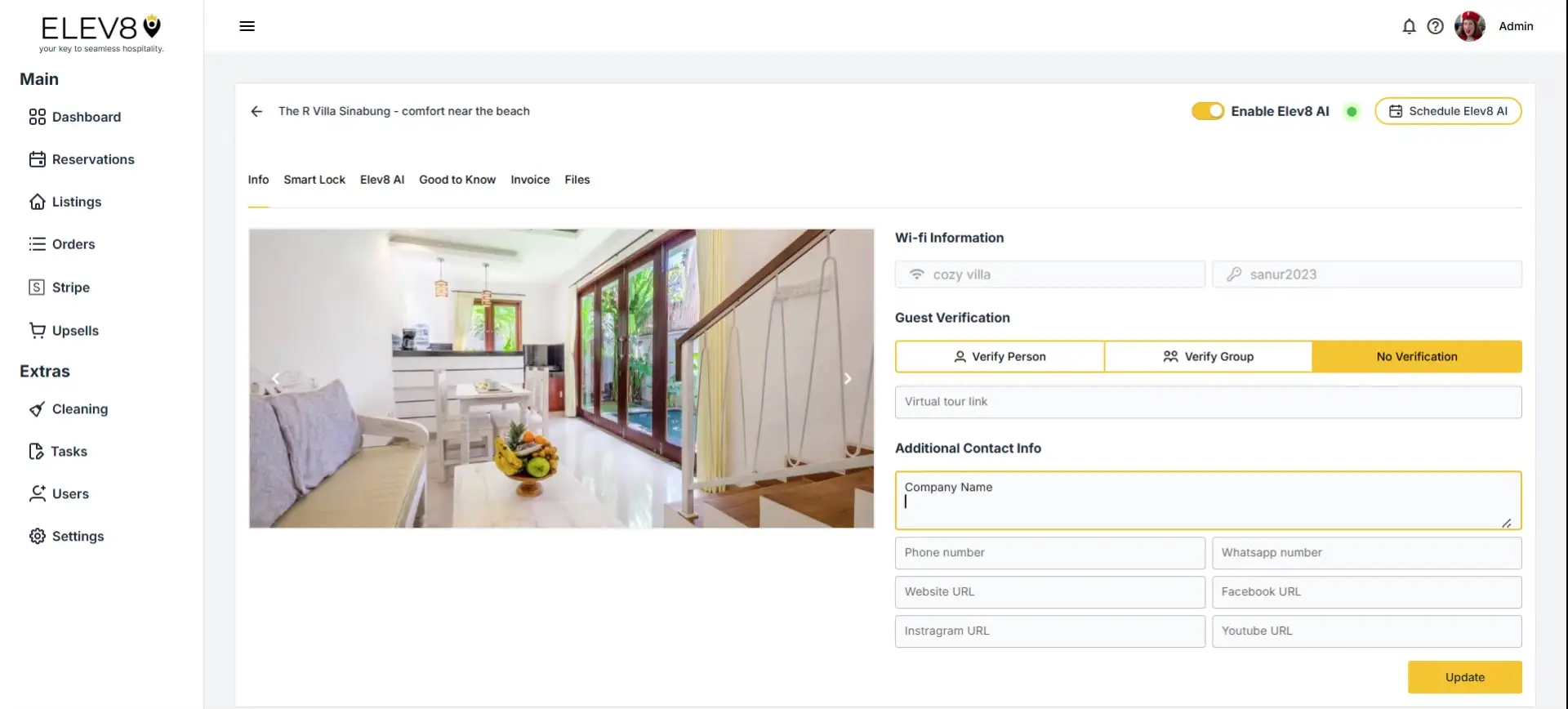This screenshot has width=1568, height=709.
Task: Open Stripe page in the sidebar
Action: click(x=71, y=287)
